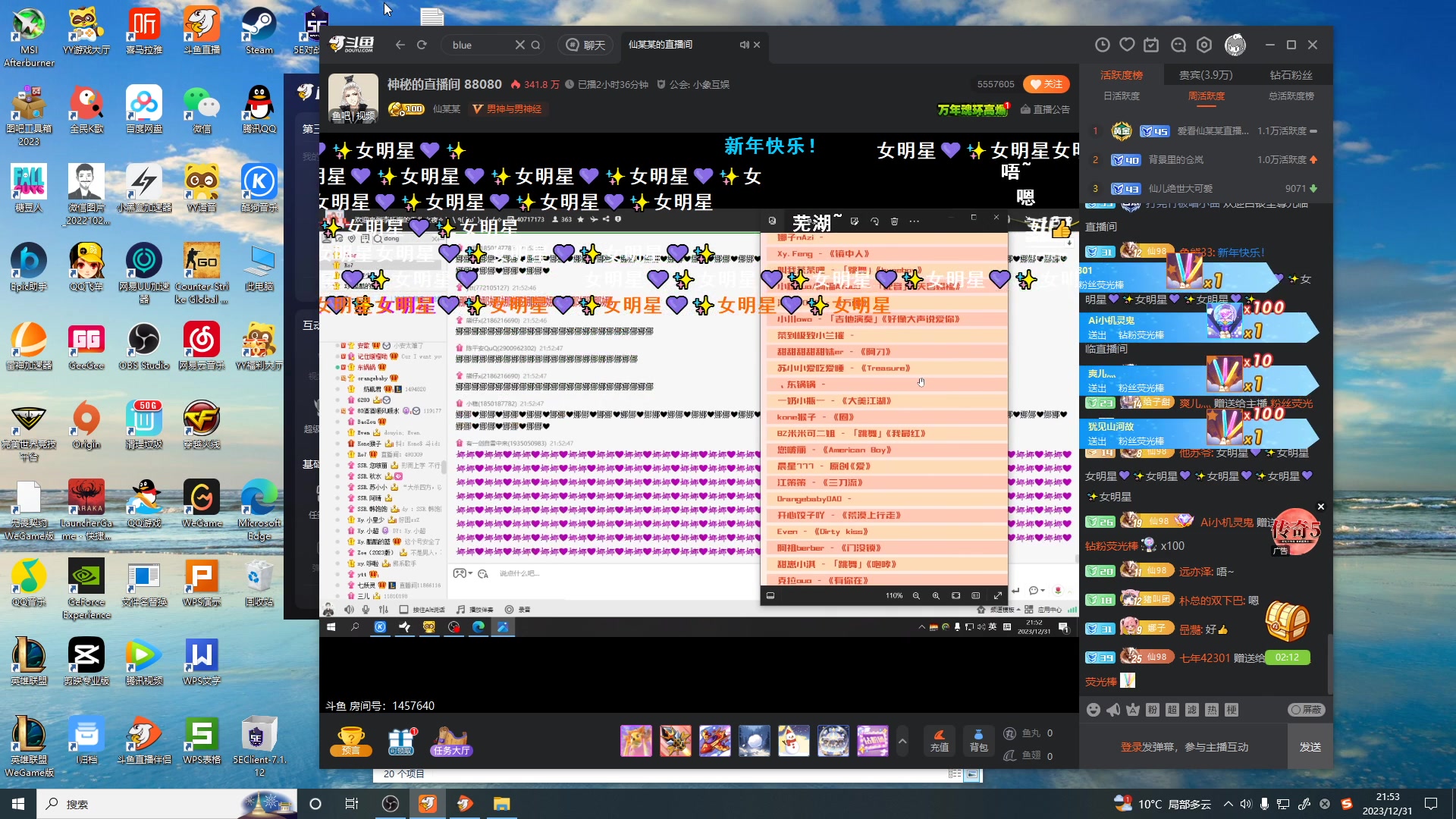Run search with the magnifier icon
Screen dimensions: 1456x819
[535, 45]
